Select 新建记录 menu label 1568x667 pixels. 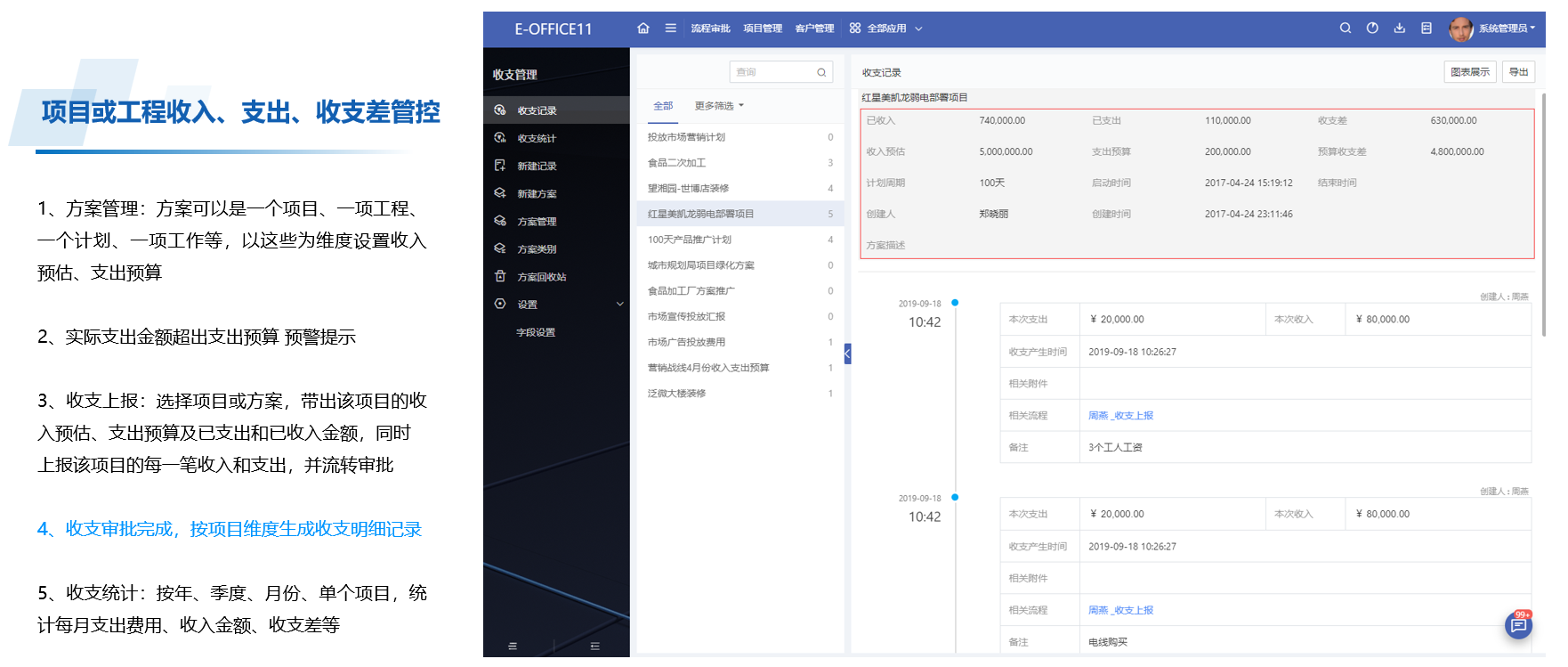click(x=537, y=166)
